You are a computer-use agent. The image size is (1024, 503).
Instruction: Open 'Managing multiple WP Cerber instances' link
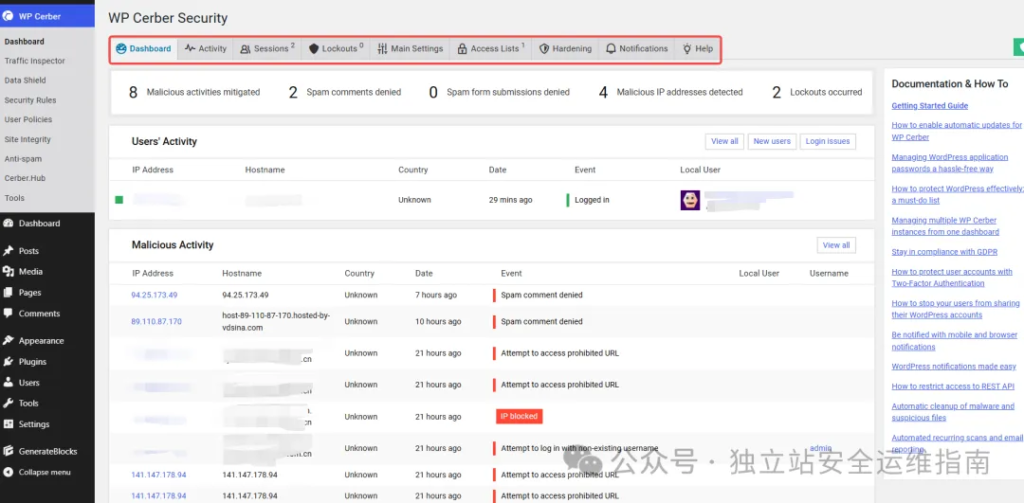pyautogui.click(x=948, y=226)
